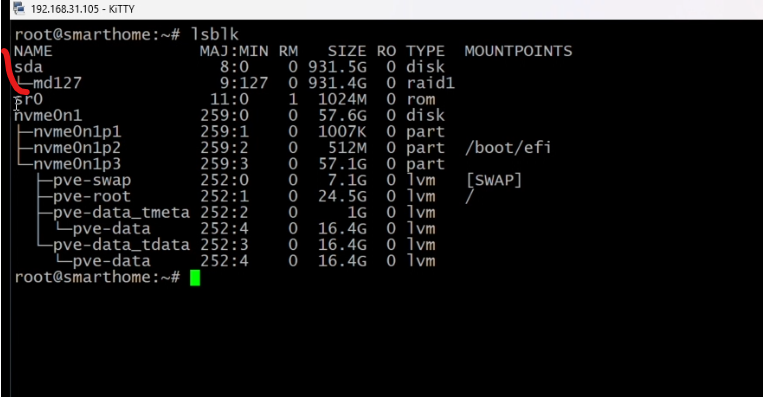
Task: Click the 'sr0' device name
Action: 28,99
